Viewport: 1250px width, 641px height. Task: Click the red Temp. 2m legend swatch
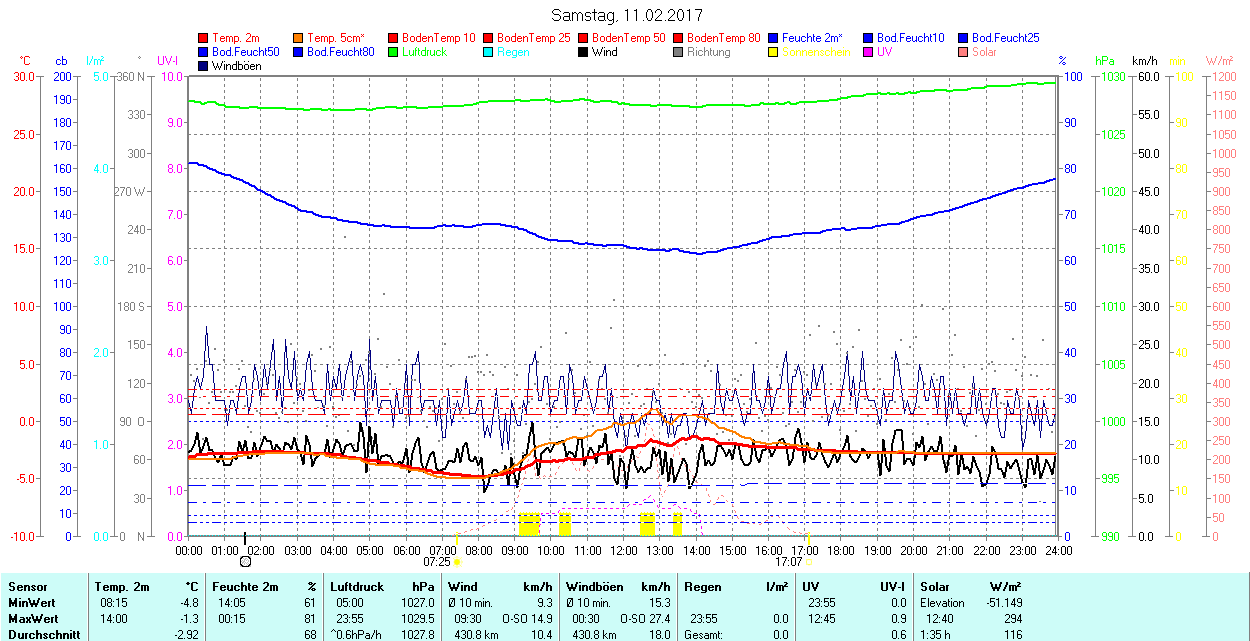click(x=204, y=38)
